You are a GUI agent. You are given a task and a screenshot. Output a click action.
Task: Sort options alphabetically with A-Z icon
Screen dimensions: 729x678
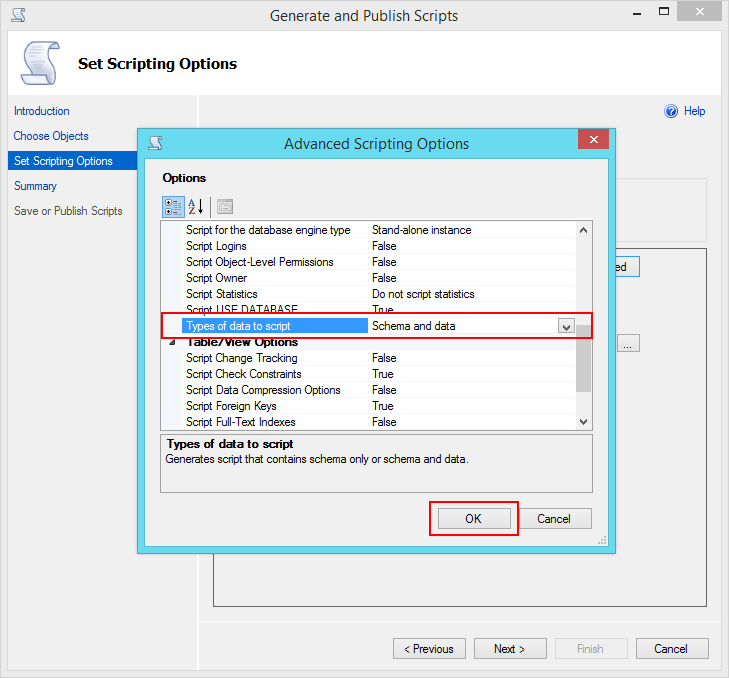[196, 207]
